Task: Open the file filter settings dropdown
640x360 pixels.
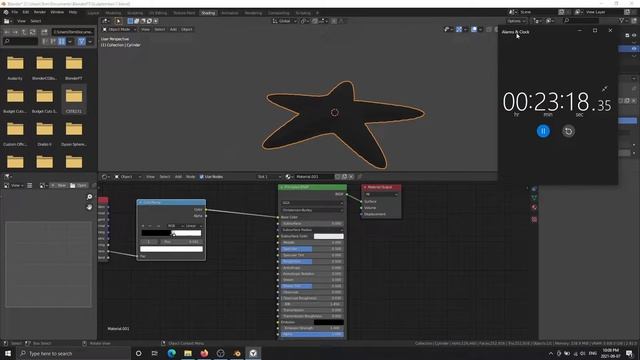Action: (90, 41)
